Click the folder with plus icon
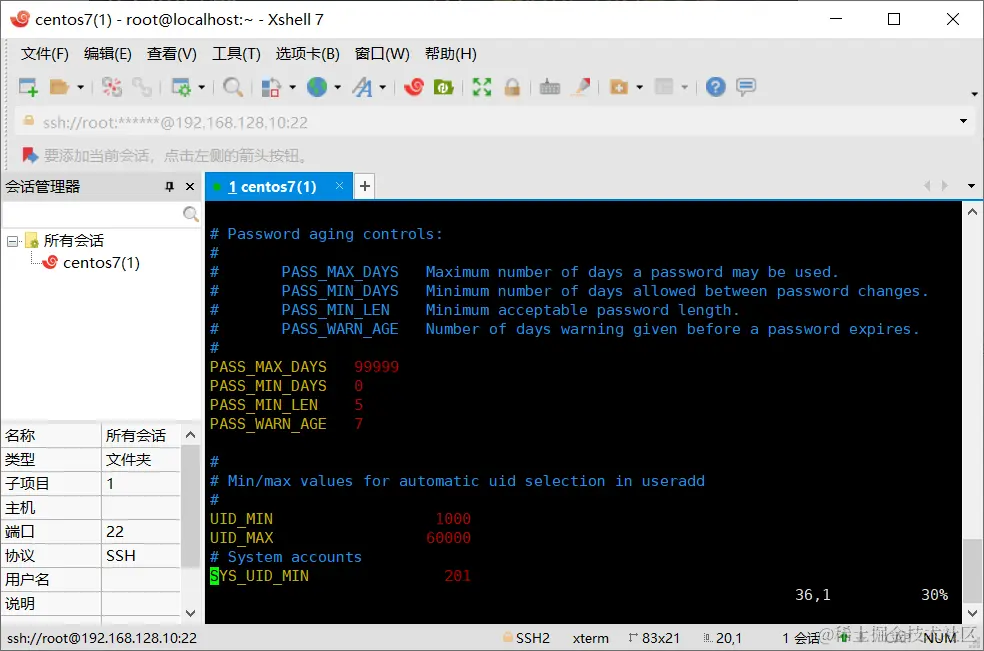The height and width of the screenshot is (651, 984). 619,87
